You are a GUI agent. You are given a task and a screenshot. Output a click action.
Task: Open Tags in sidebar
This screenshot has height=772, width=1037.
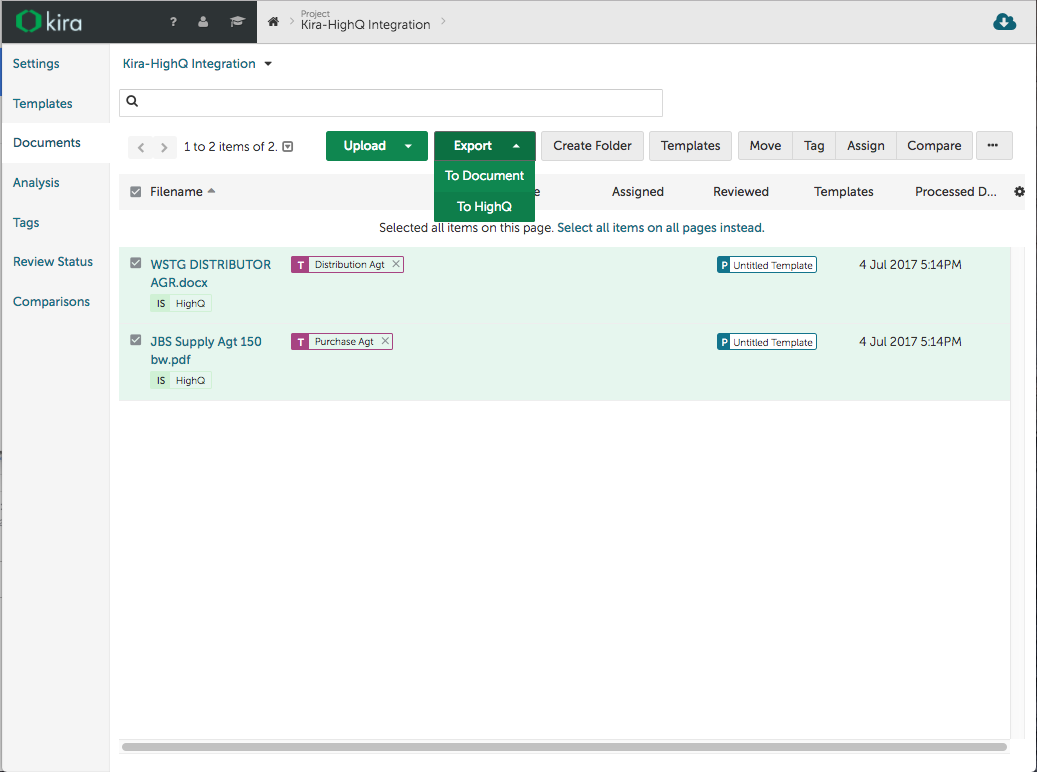click(26, 222)
